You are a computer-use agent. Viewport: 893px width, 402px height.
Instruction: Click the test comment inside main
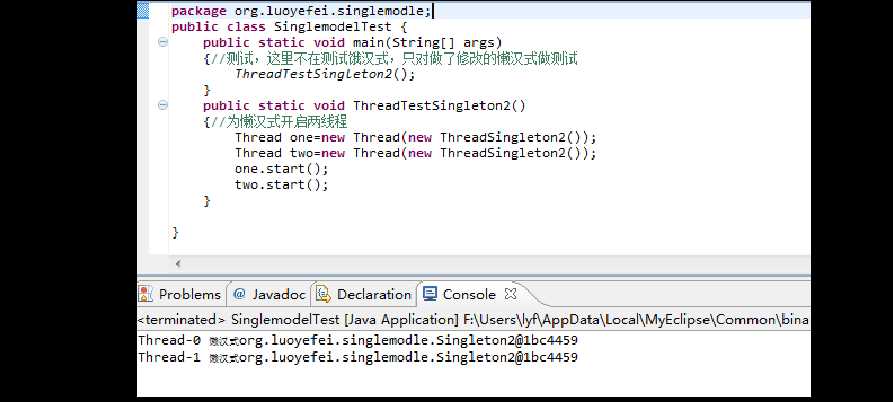394,59
